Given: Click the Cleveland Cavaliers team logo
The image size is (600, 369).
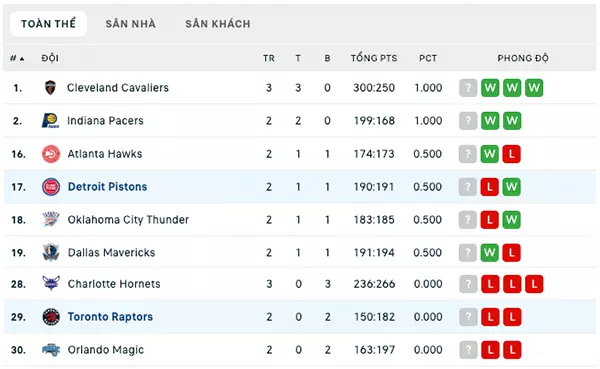Looking at the screenshot, I should click(51, 88).
